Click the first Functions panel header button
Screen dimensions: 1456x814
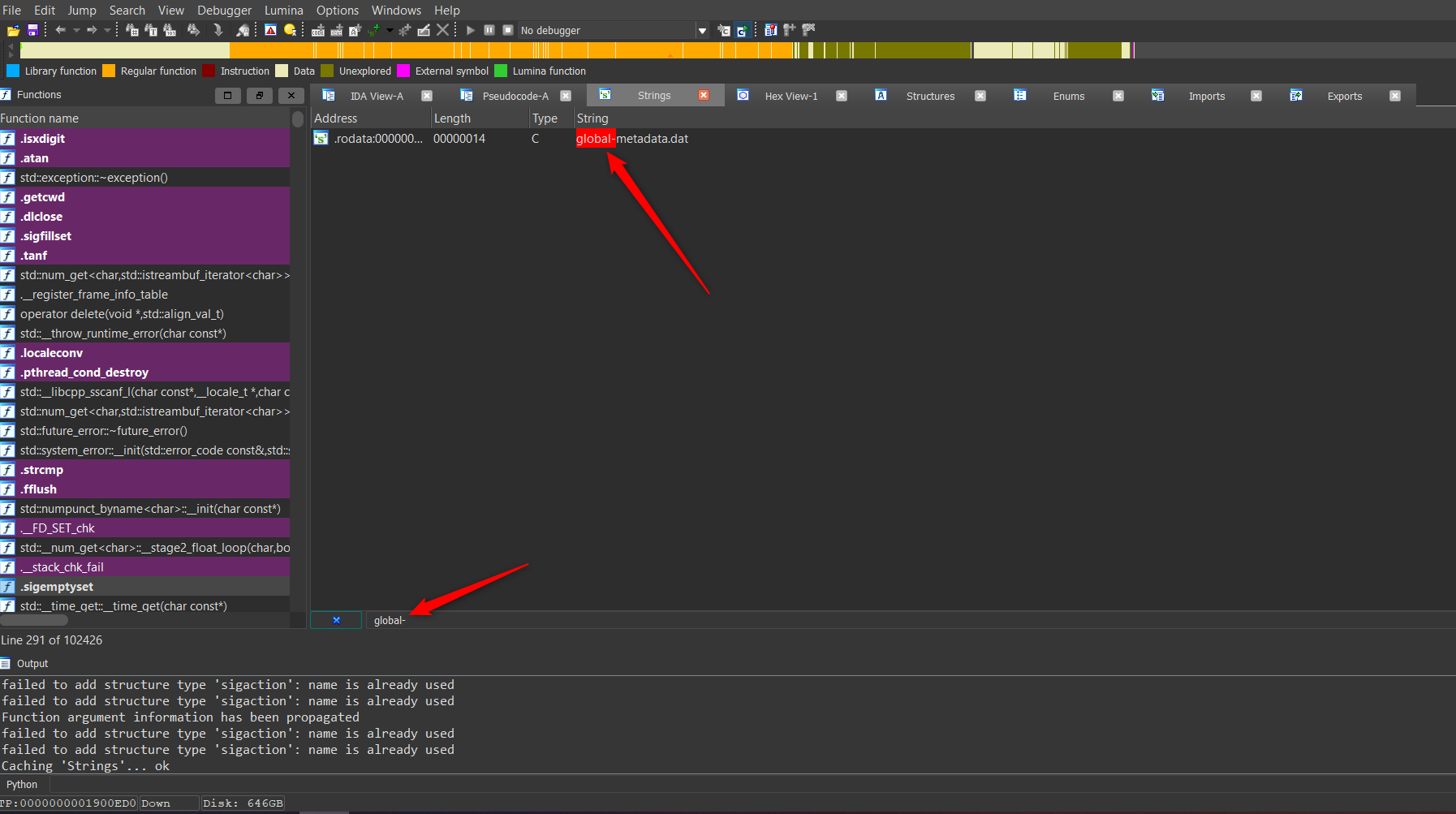point(228,95)
